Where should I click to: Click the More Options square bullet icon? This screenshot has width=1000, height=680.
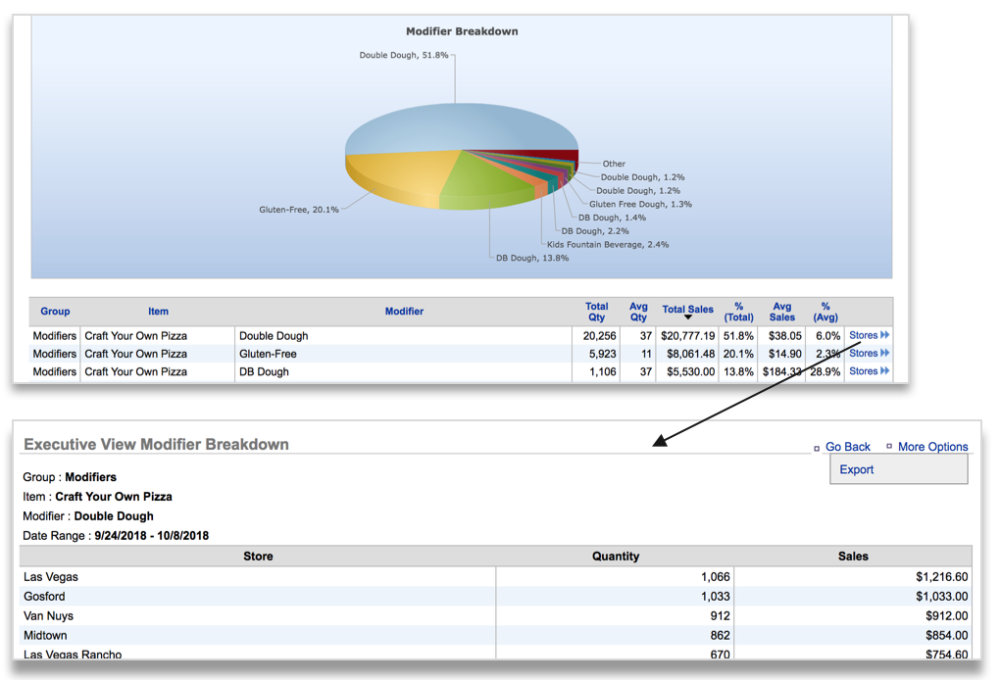pyautogui.click(x=889, y=447)
